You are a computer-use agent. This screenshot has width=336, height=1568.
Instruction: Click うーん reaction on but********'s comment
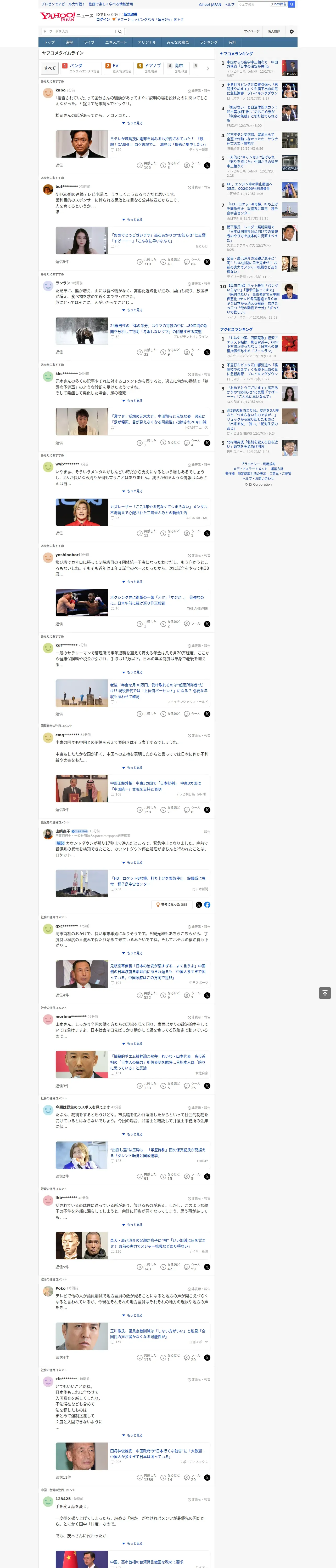193,262
